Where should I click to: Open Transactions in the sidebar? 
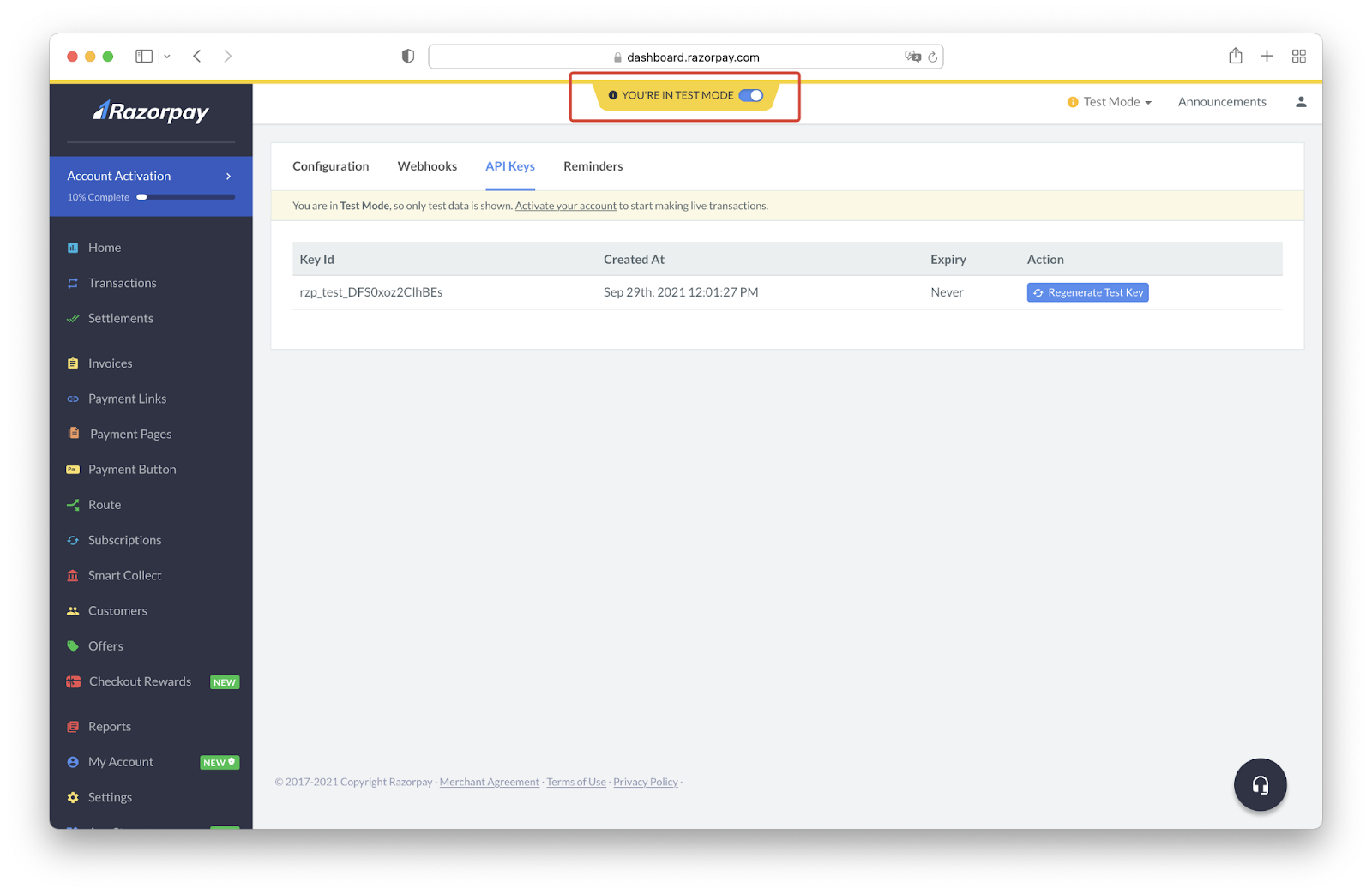click(x=123, y=283)
